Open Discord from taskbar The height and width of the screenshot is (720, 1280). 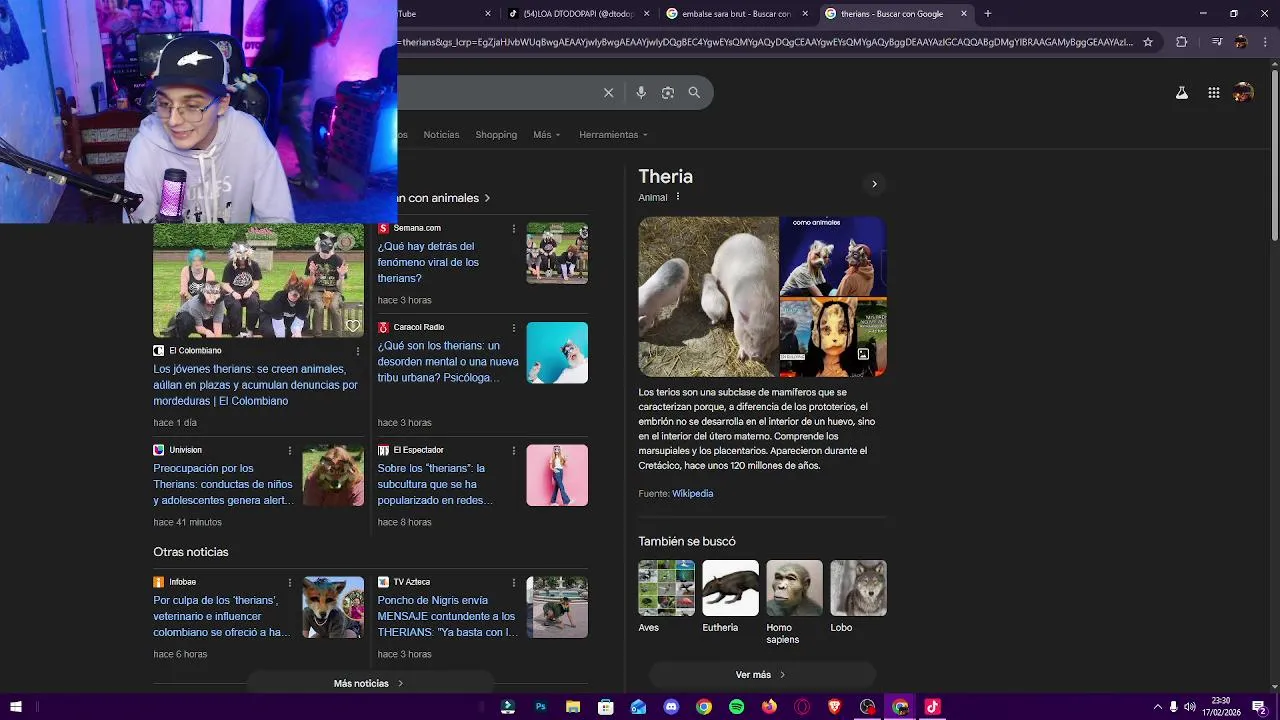pos(671,707)
